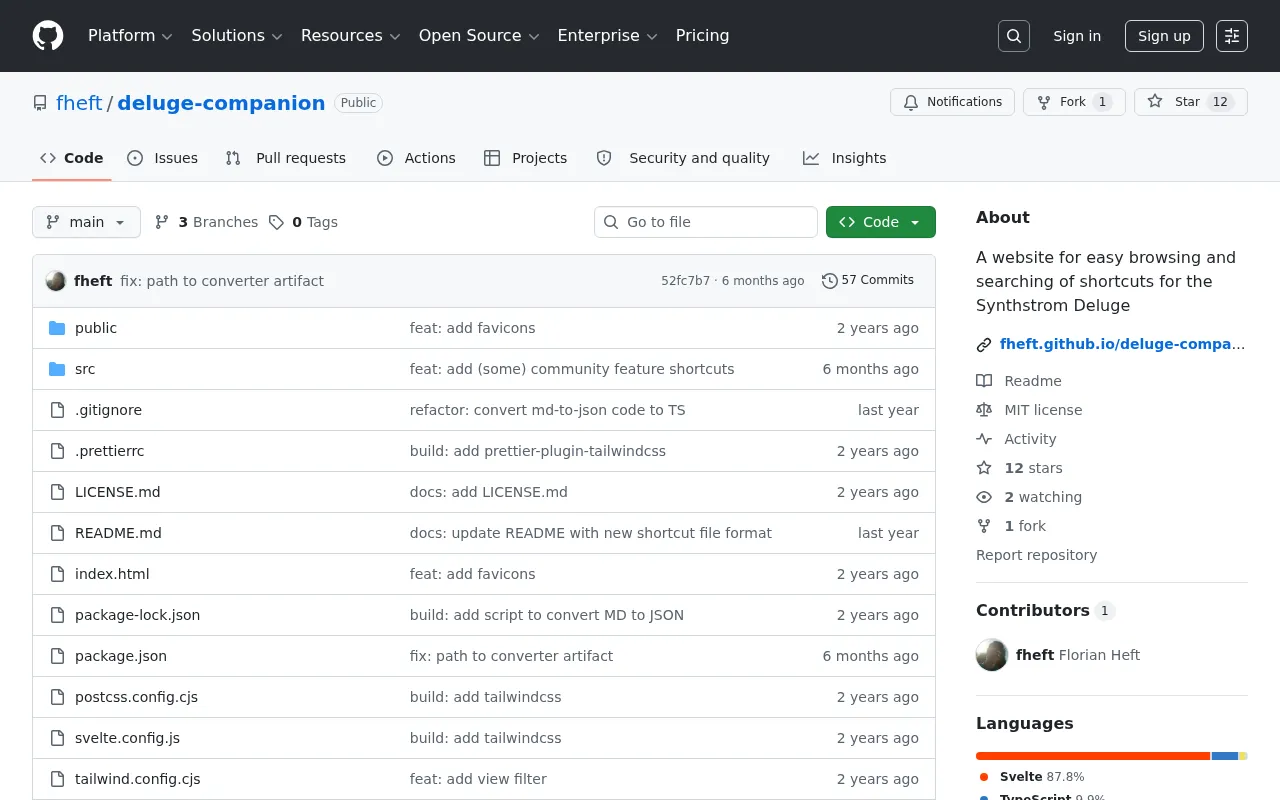Click the blue TypeScript language bar segment

[1225, 756]
